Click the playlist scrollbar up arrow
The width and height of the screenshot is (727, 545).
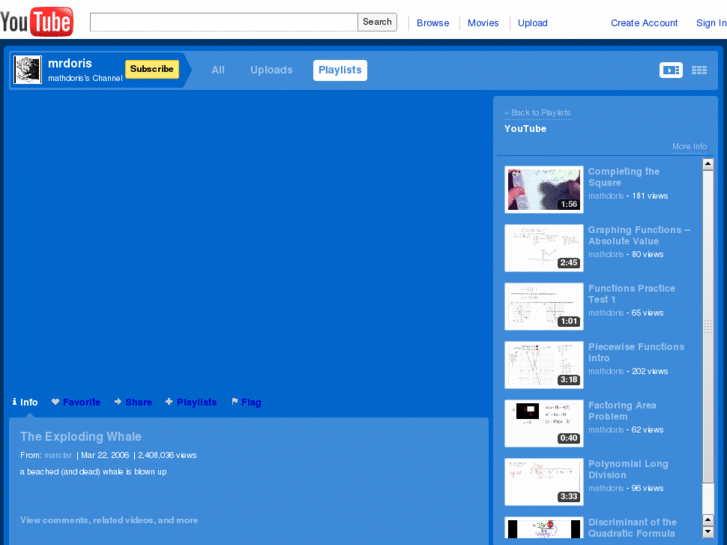tap(708, 164)
